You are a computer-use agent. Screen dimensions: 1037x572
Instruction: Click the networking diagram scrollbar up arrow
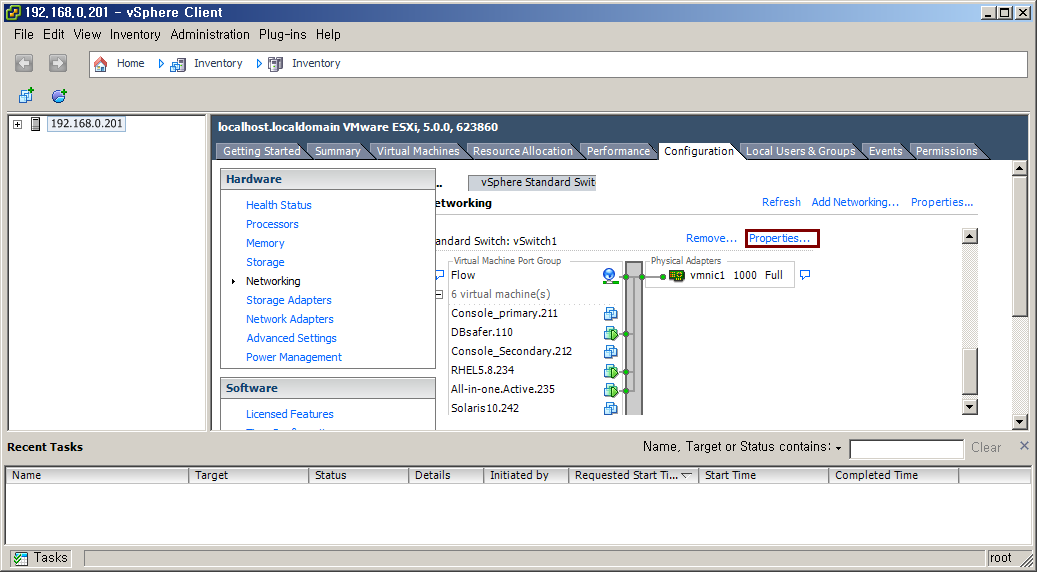(970, 236)
